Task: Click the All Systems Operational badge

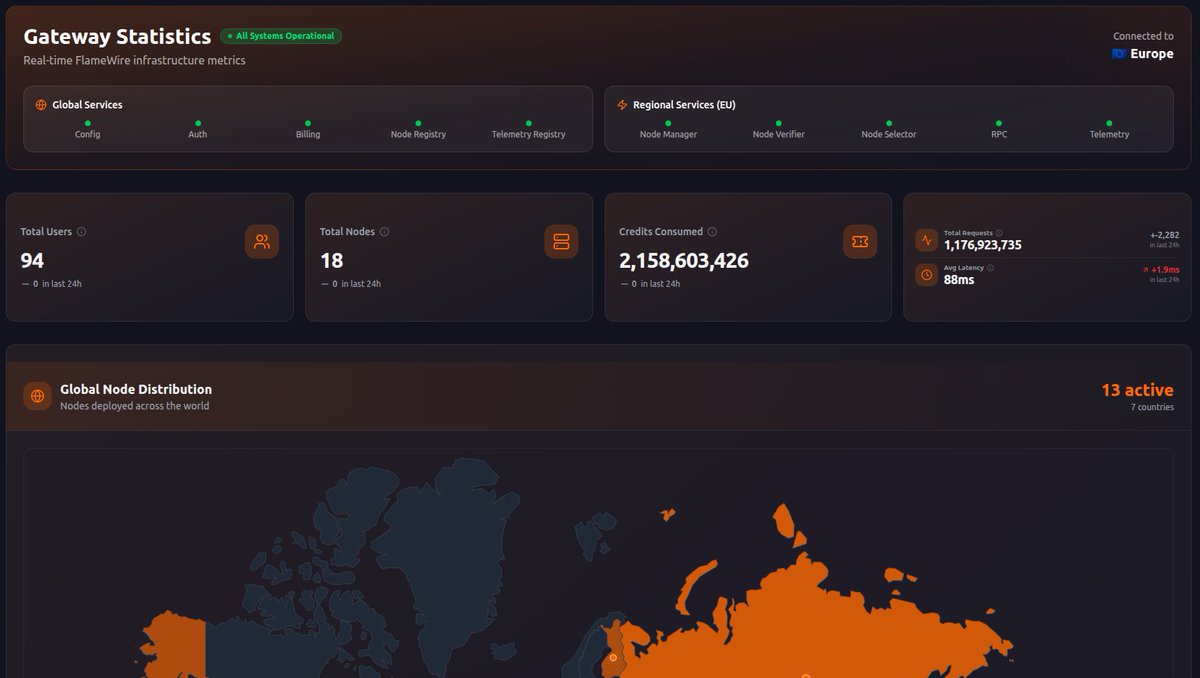Action: click(x=281, y=36)
